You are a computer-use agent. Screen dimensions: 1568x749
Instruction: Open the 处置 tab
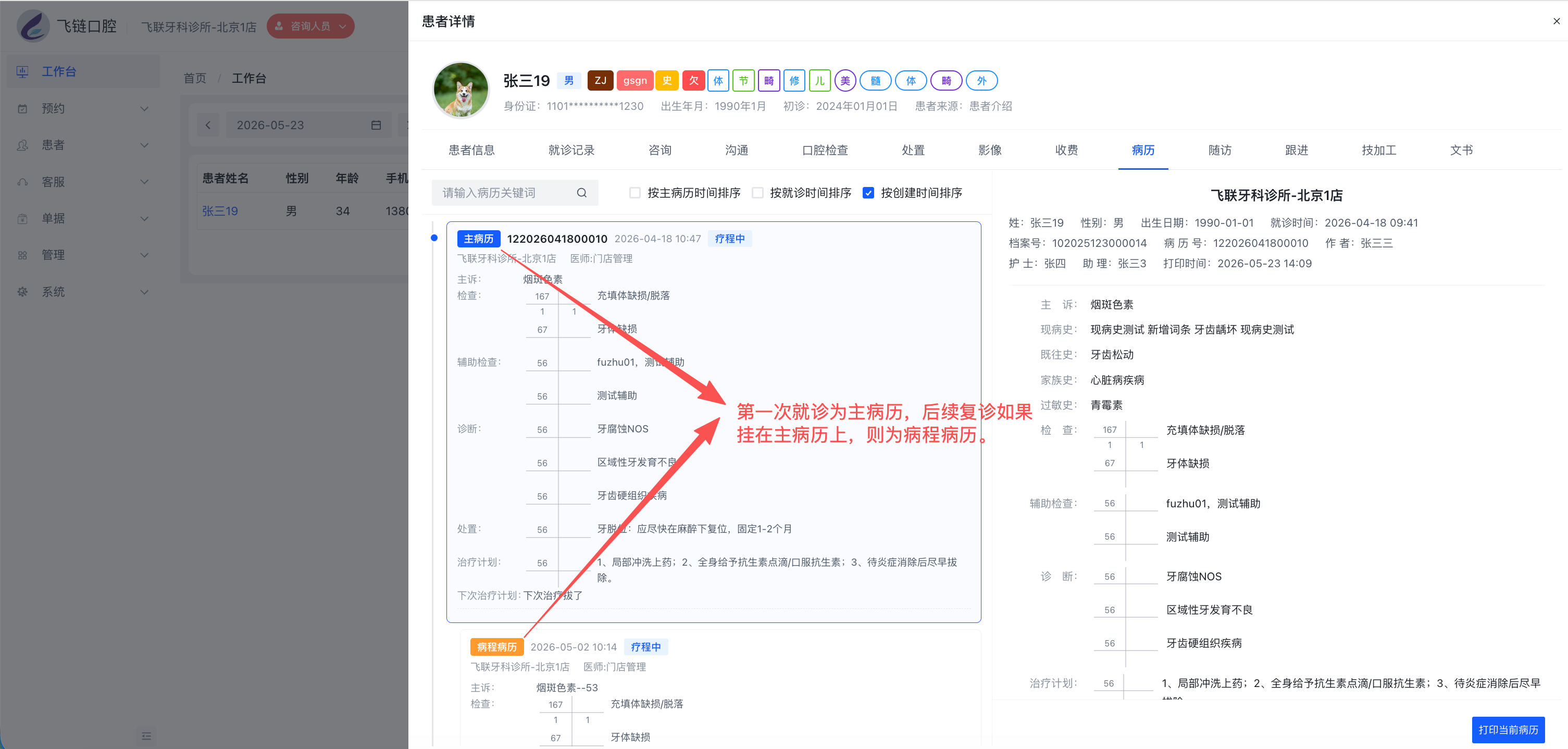(x=913, y=151)
